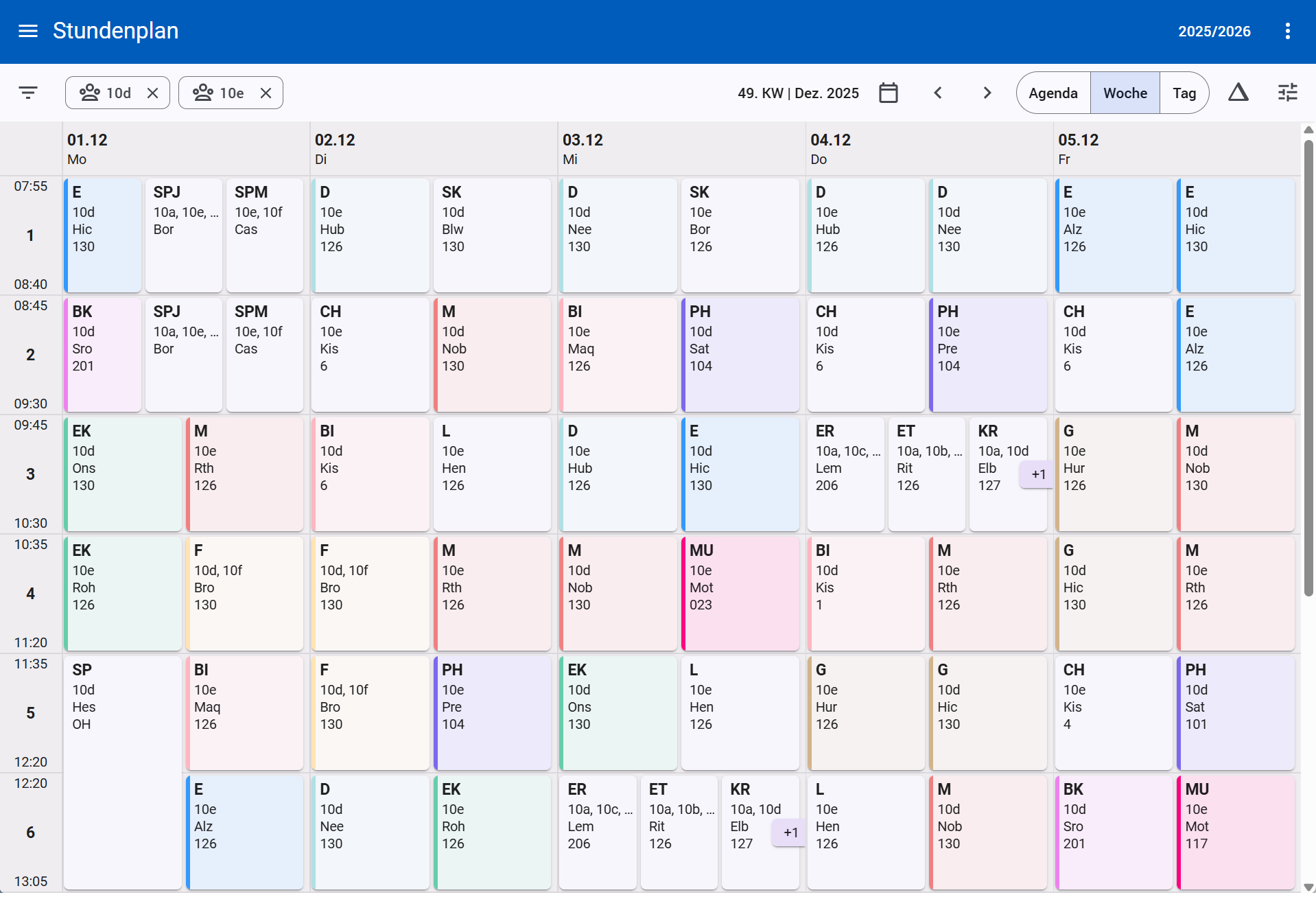Open the filter list icon
The image size is (1316, 908).
click(28, 93)
